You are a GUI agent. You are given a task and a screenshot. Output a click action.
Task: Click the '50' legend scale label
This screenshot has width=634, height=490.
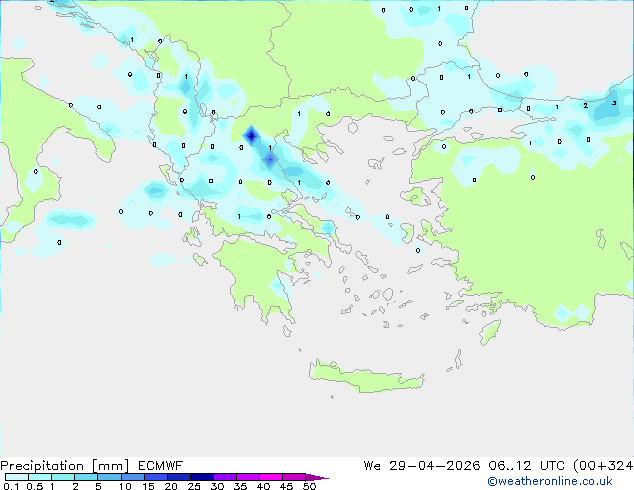309,486
